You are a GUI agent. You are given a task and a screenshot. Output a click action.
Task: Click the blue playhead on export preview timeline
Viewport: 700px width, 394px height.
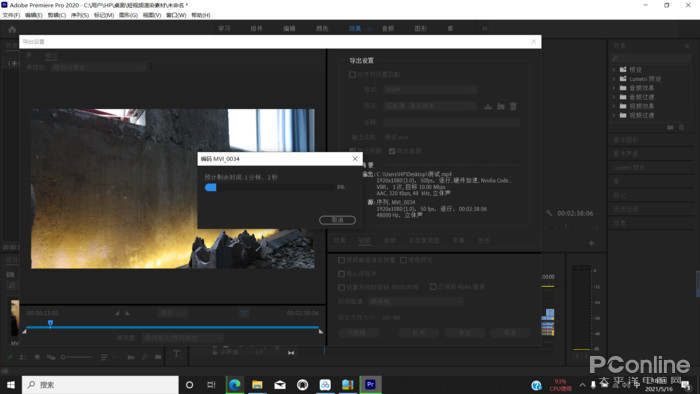50,323
